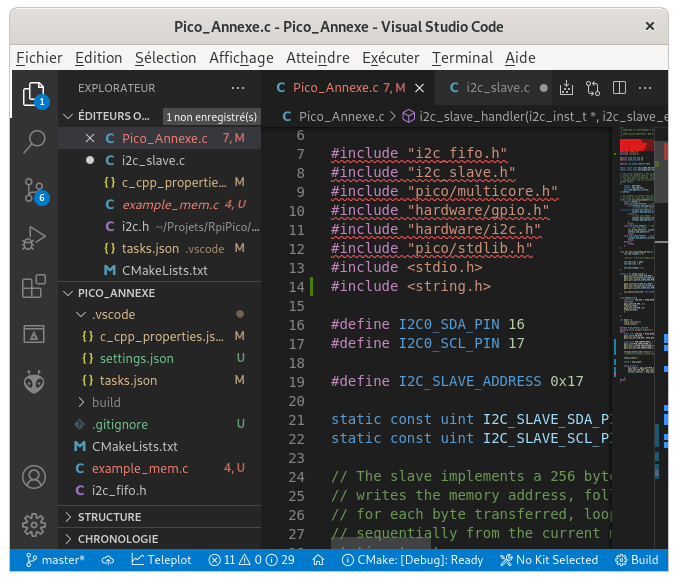Open the Explorer view in activity bar
Image resolution: width=678 pixels, height=581 pixels.
coord(34,94)
